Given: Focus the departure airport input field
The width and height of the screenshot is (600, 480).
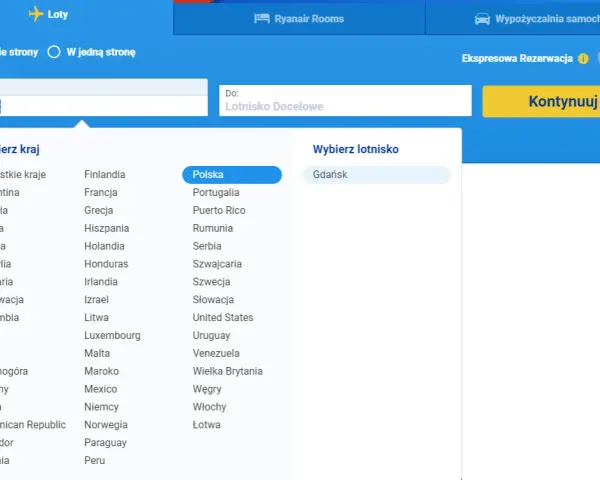Looking at the screenshot, I should pos(104,106).
